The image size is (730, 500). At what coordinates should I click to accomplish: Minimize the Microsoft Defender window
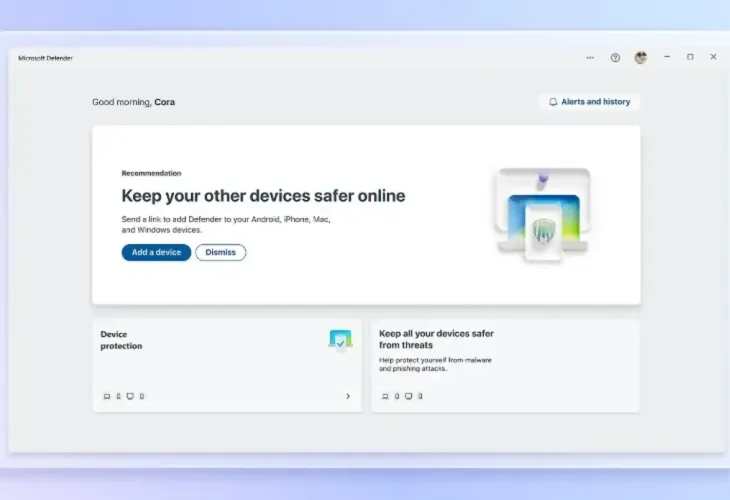coord(667,57)
